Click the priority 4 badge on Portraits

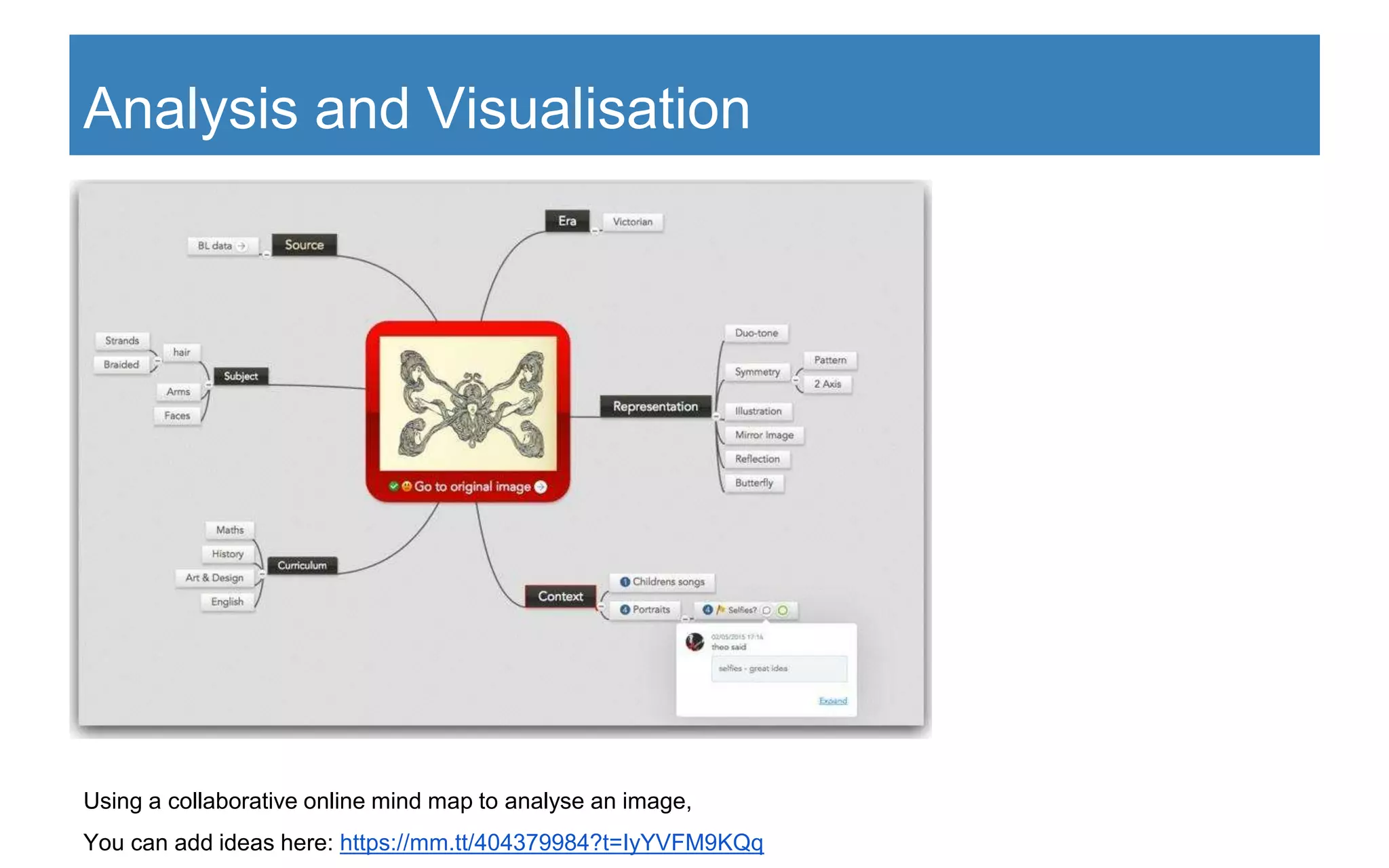[x=625, y=610]
